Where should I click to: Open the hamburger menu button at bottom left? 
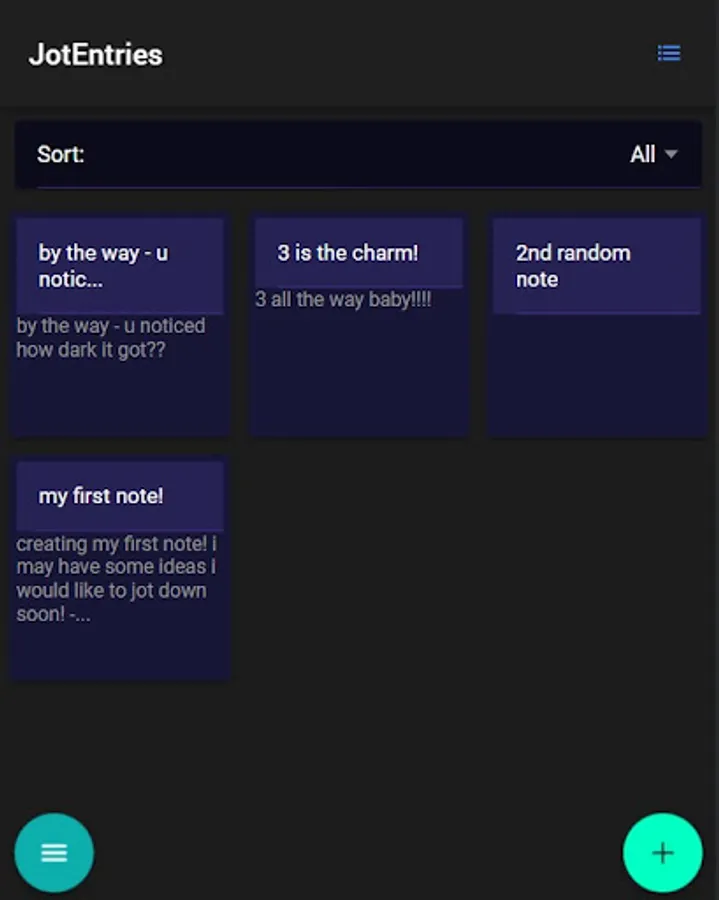54,852
